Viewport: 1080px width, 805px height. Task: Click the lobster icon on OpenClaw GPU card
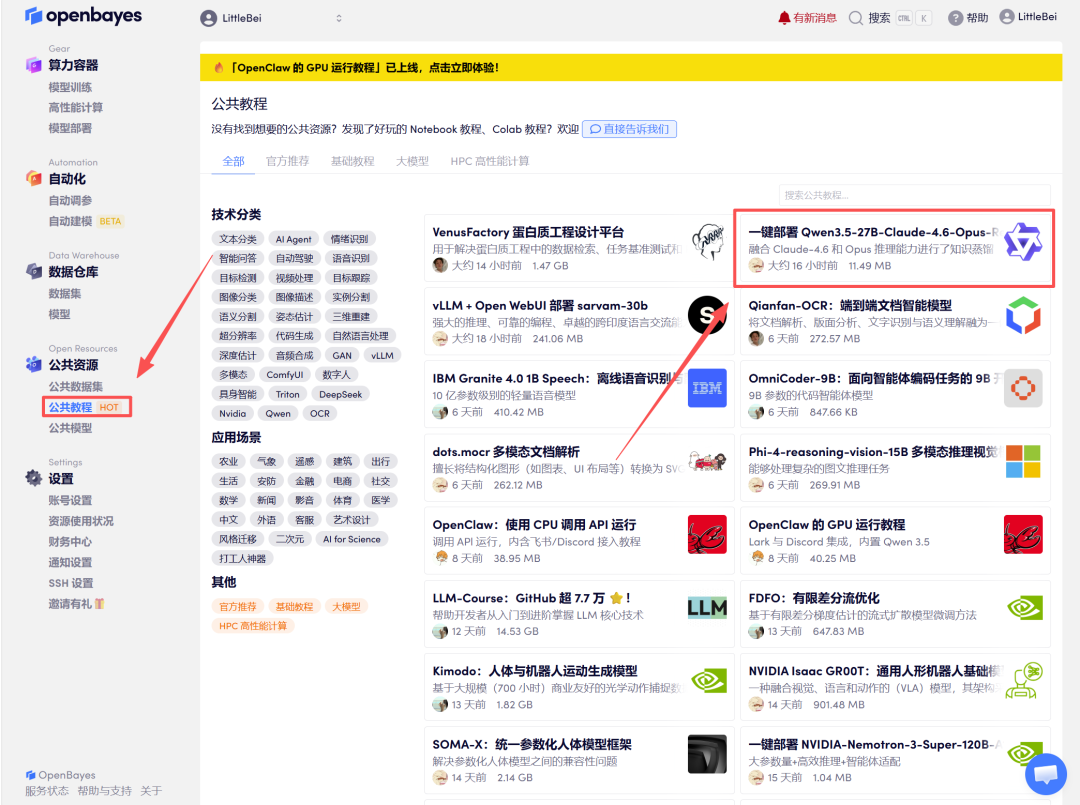tap(1023, 534)
